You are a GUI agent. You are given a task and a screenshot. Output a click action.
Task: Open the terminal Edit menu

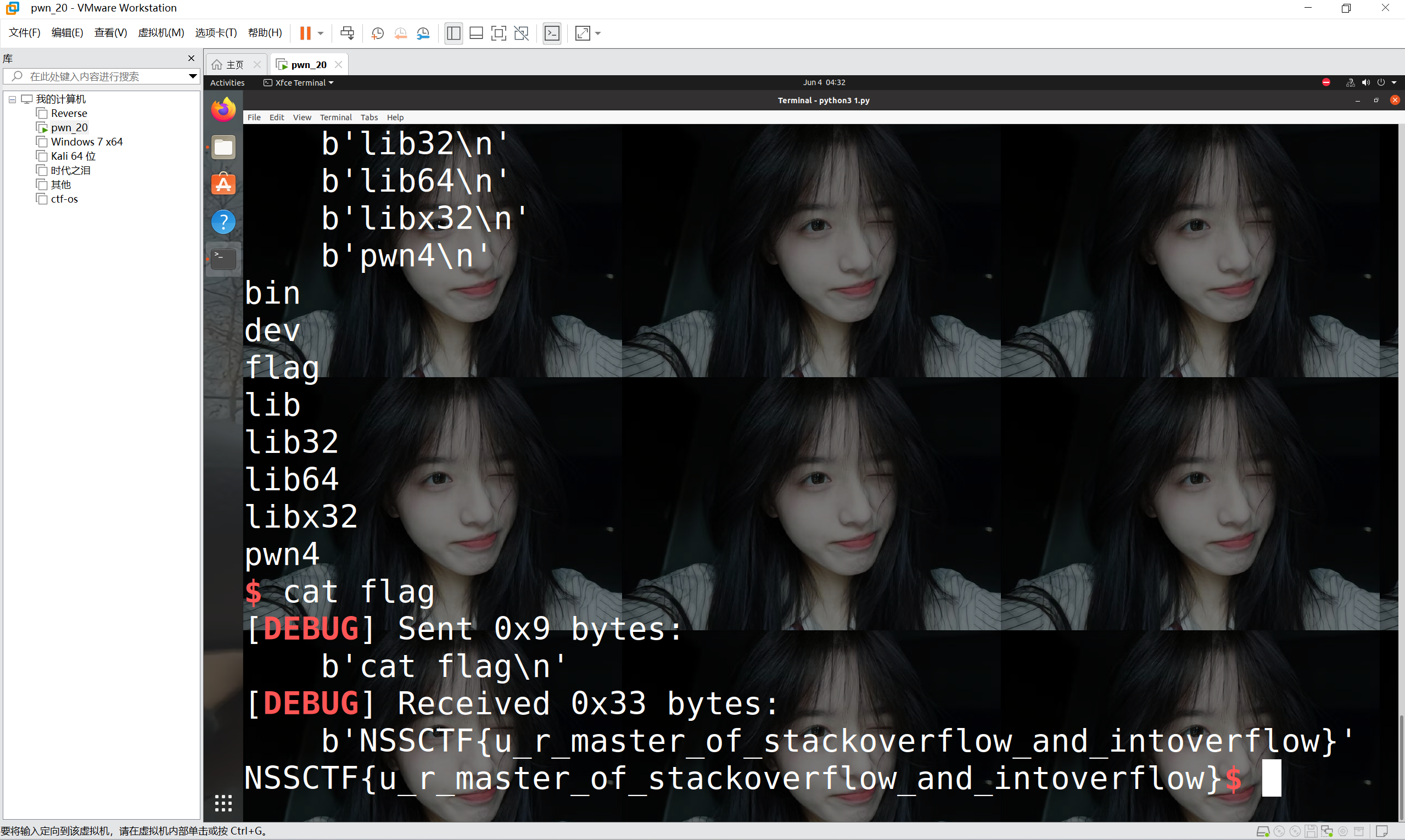coord(277,117)
